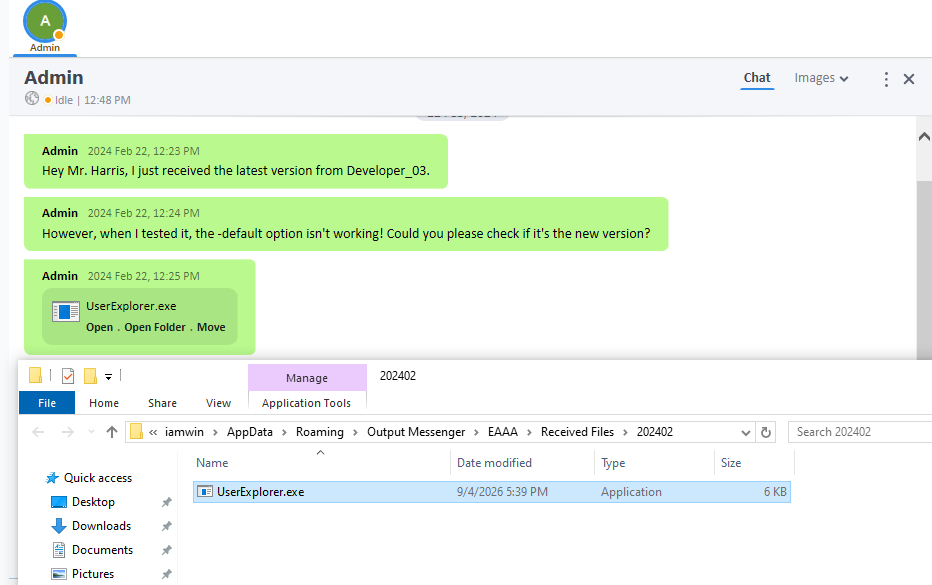Click Open link for UserExplorer.exe attachment
The image size is (932, 585).
pyautogui.click(x=99, y=327)
